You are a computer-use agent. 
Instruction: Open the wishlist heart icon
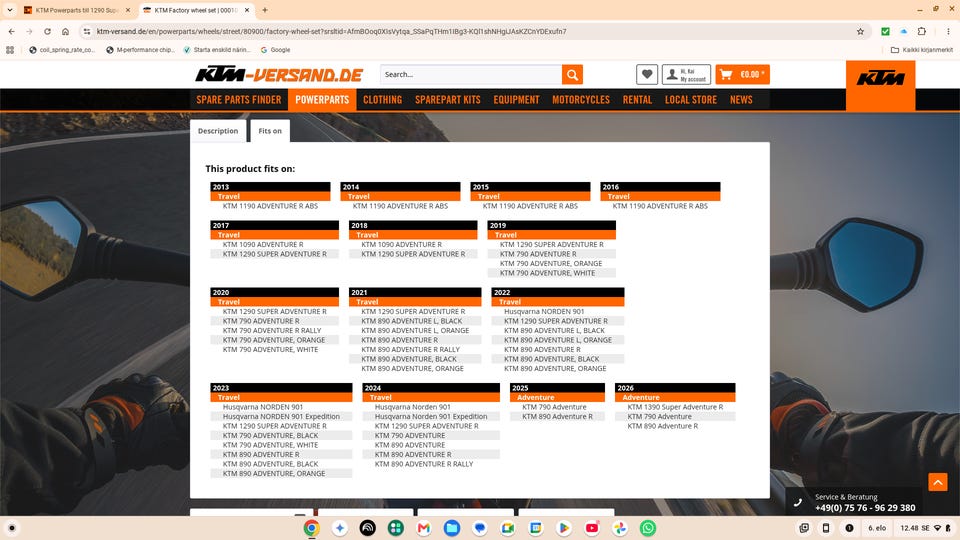click(x=647, y=75)
